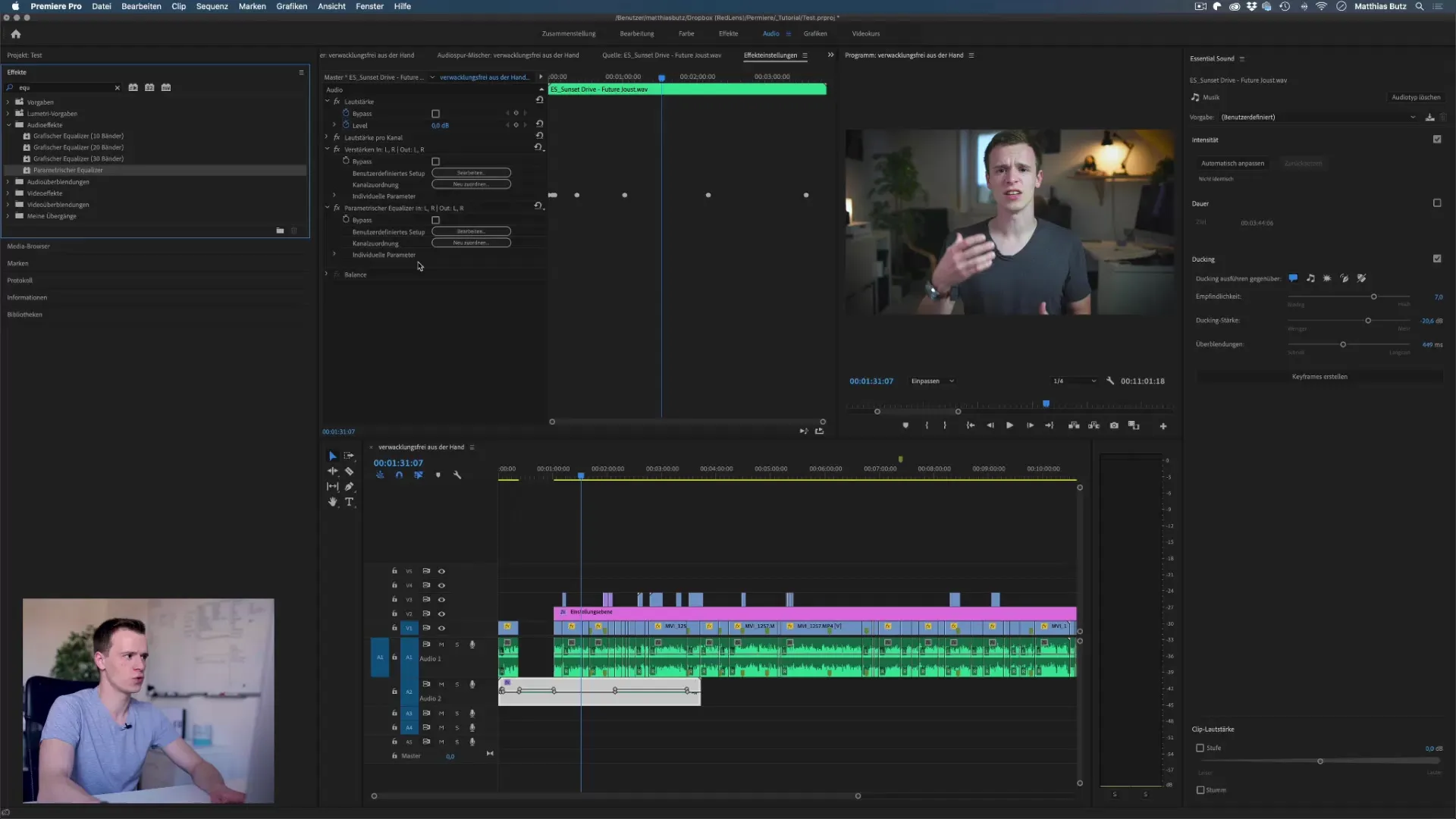Open the Clip menu

coord(178,6)
